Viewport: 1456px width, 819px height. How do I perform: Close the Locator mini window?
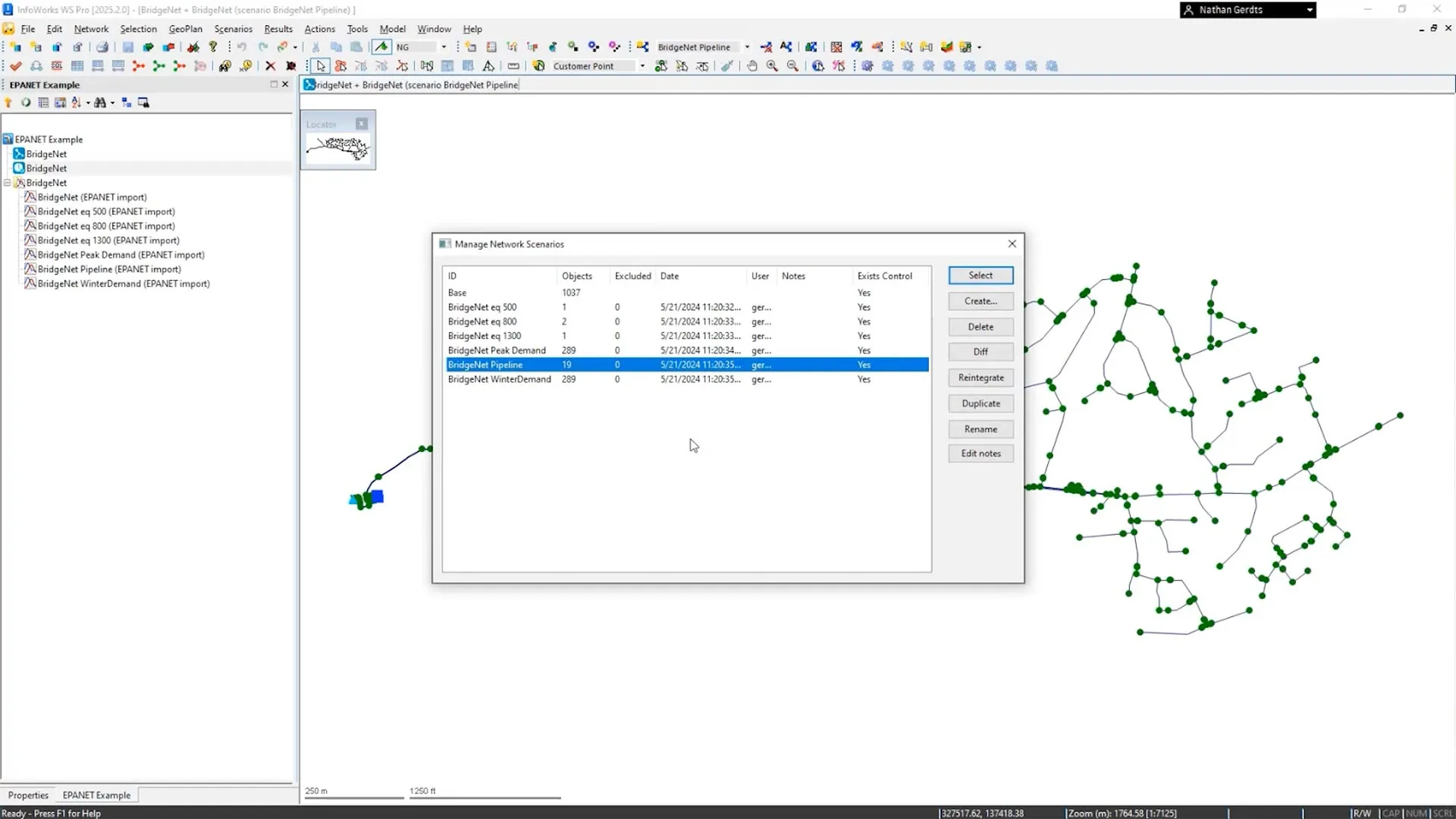(362, 124)
